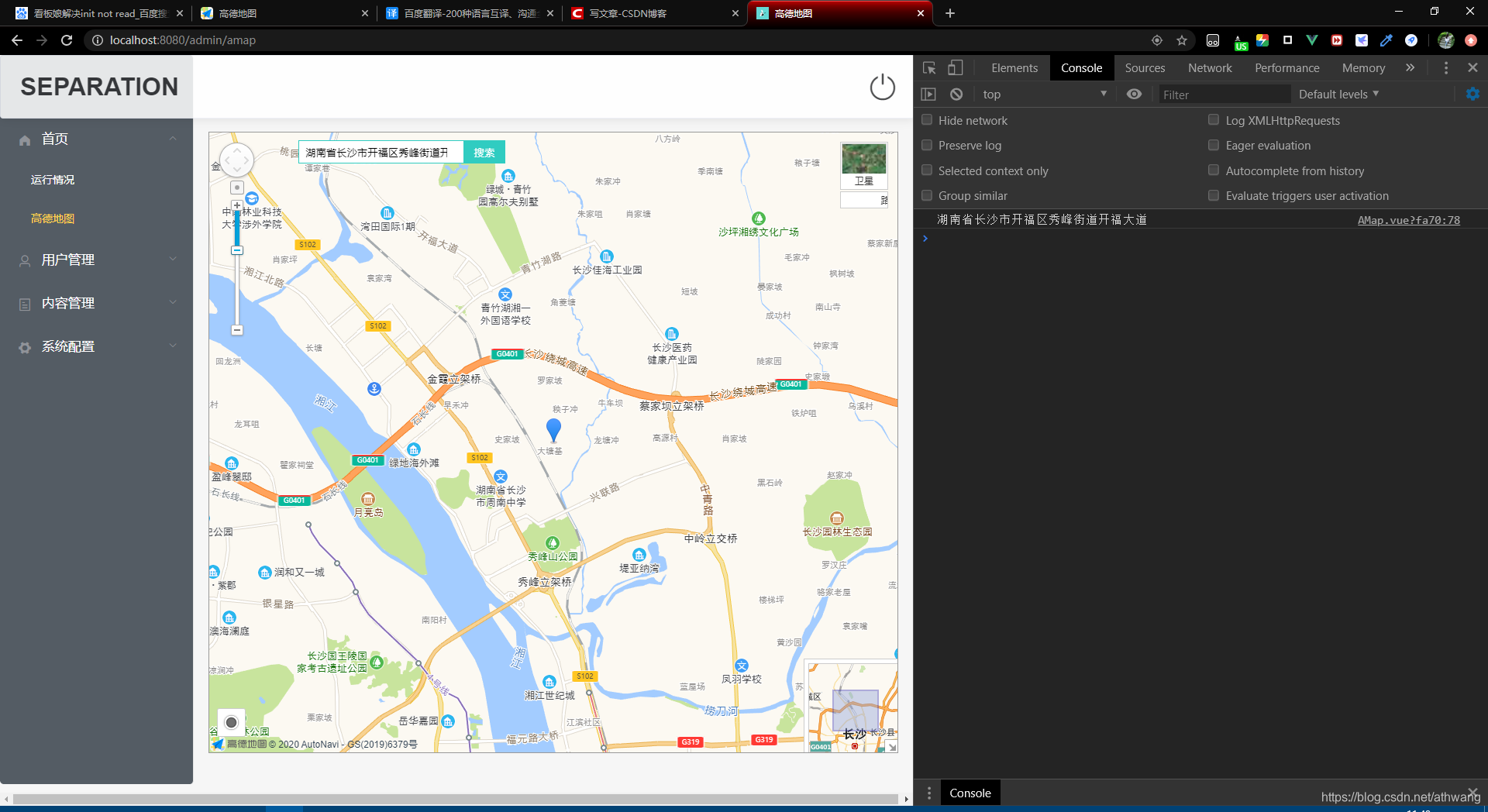
Task: Click map zoom in plus button
Action: tap(237, 205)
